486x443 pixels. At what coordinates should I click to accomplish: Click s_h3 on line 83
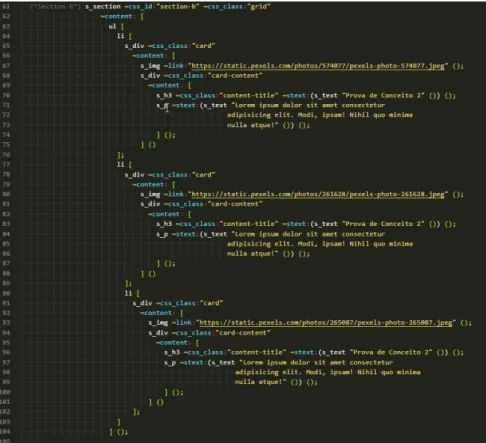click(164, 224)
